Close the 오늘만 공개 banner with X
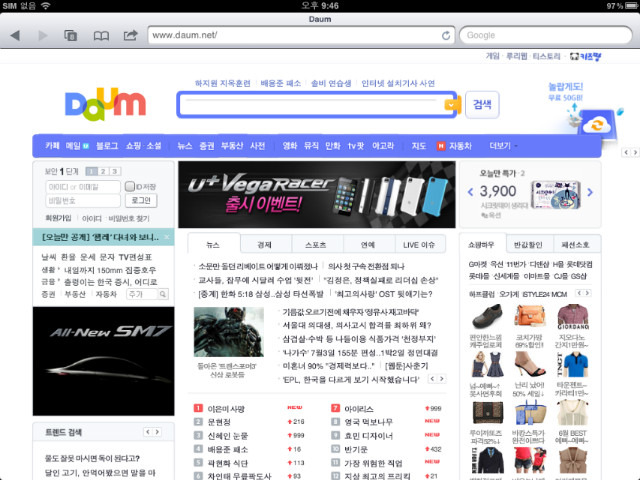Image resolution: width=640 pixels, height=480 pixels. (167, 237)
